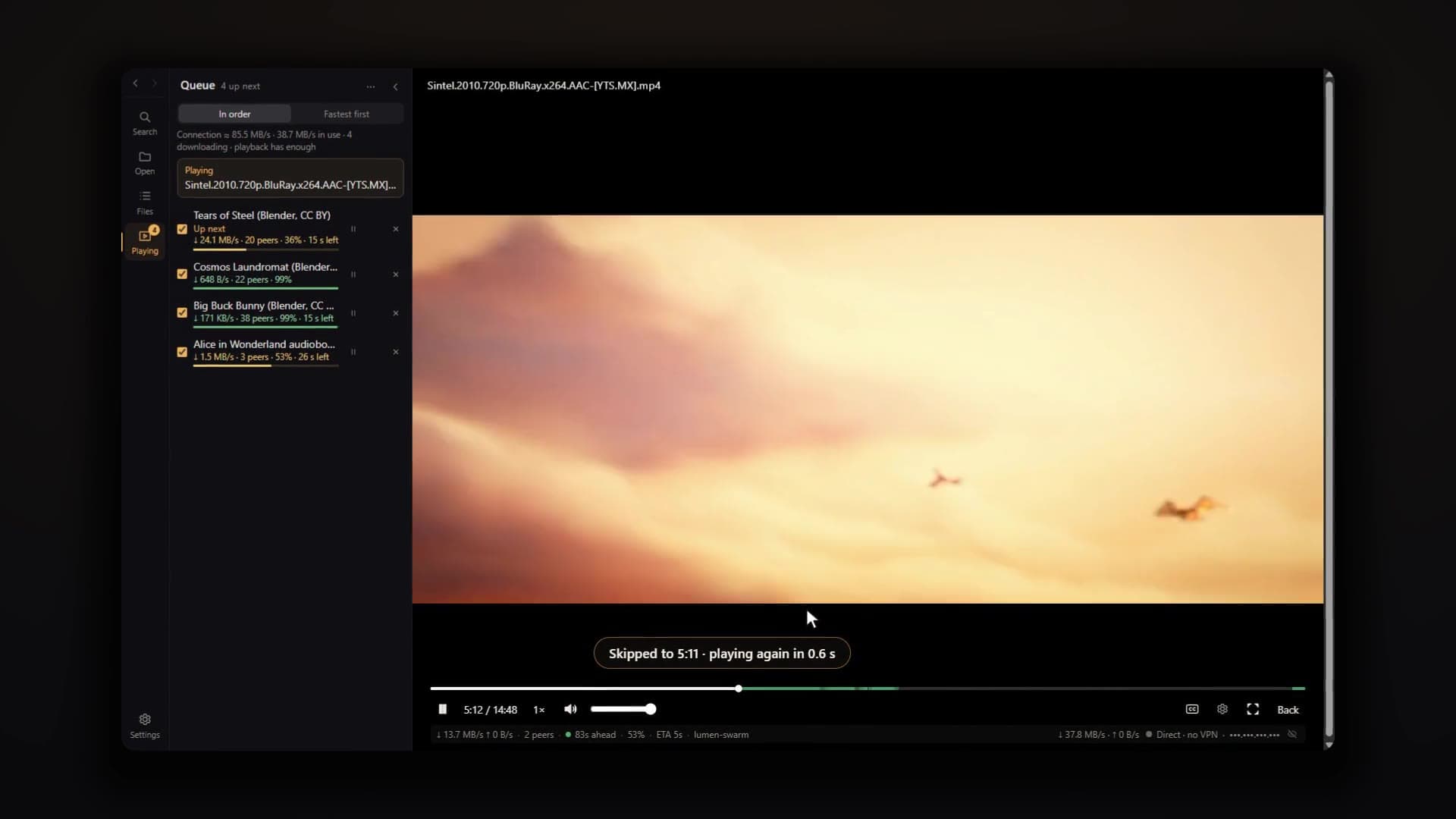This screenshot has height=819, width=1456.
Task: Adjust the volume slider
Action: coord(623,709)
